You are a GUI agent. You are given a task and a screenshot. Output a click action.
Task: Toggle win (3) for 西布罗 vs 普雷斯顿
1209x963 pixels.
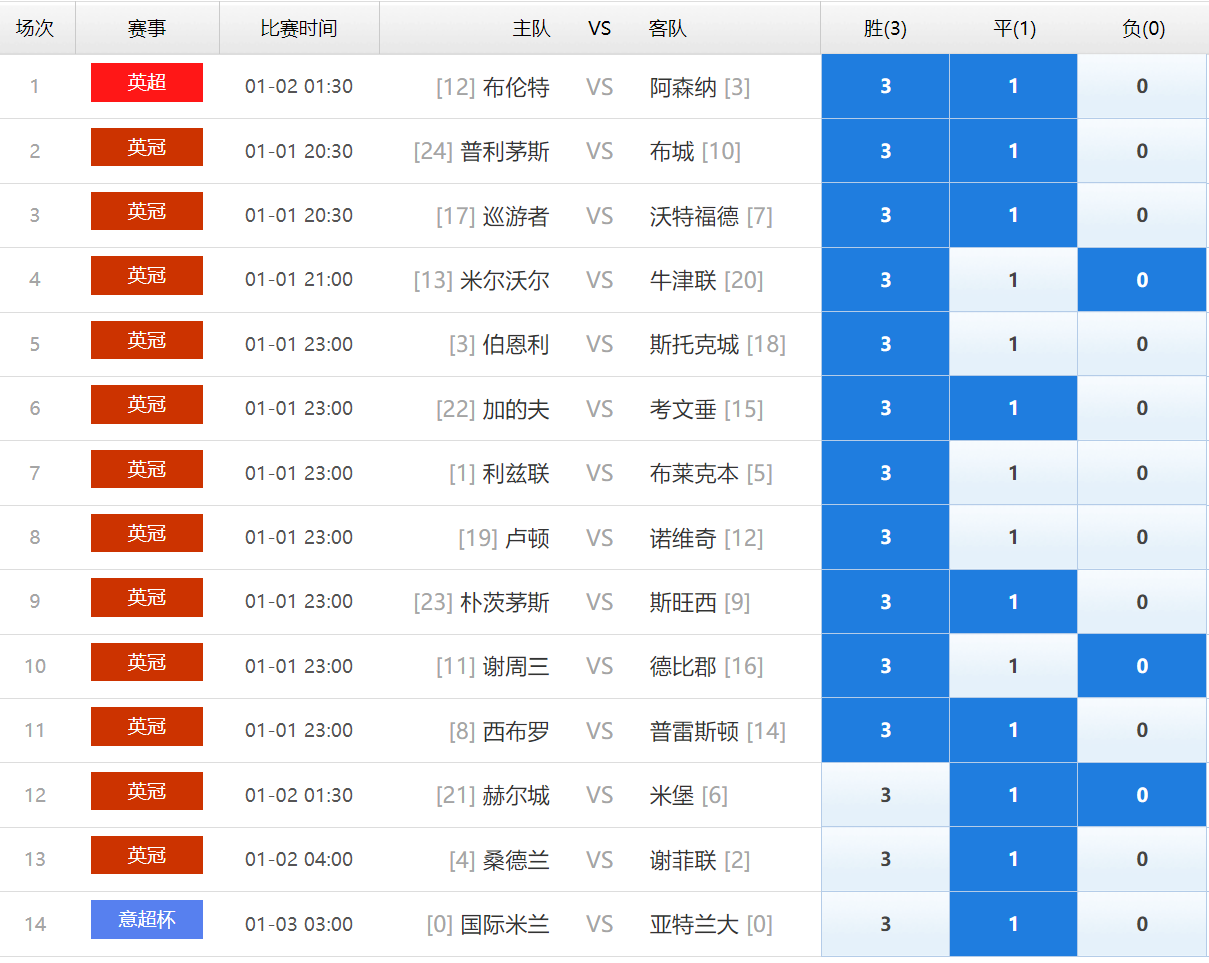[885, 730]
